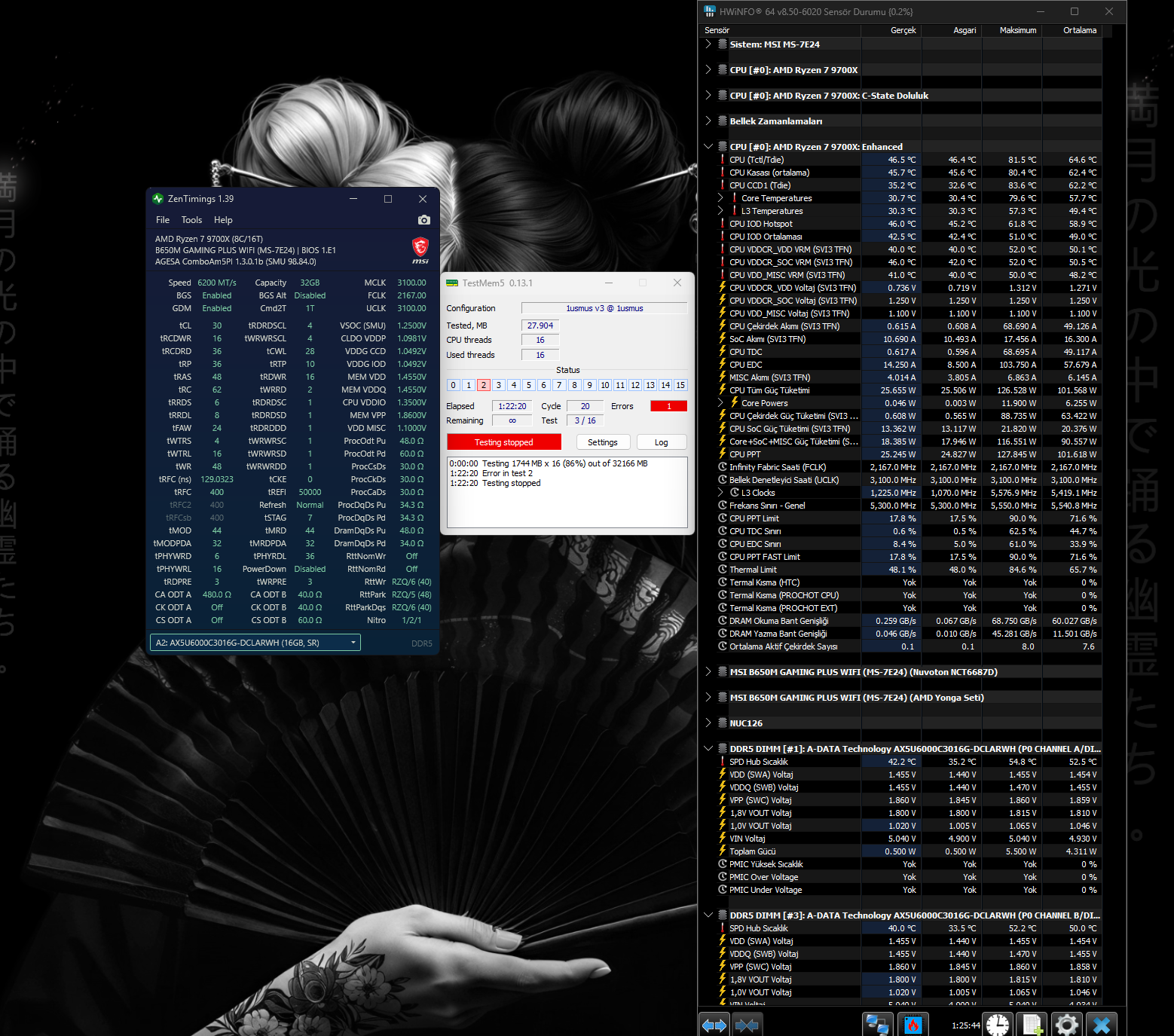The height and width of the screenshot is (1036, 1174).
Task: Reset HWiNFO sensor timer using clock icon
Action: pos(998,1025)
